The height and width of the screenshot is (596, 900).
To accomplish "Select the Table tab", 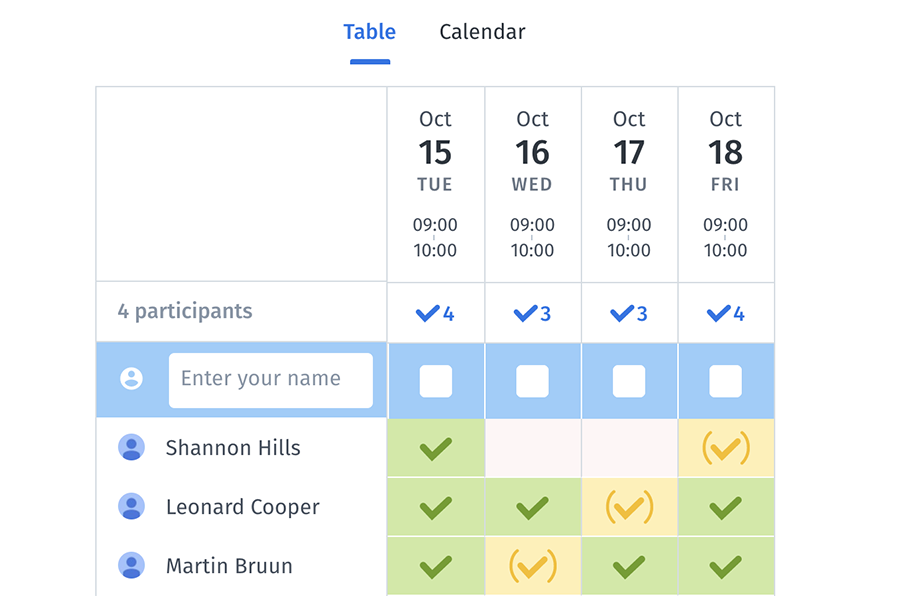I will point(369,31).
